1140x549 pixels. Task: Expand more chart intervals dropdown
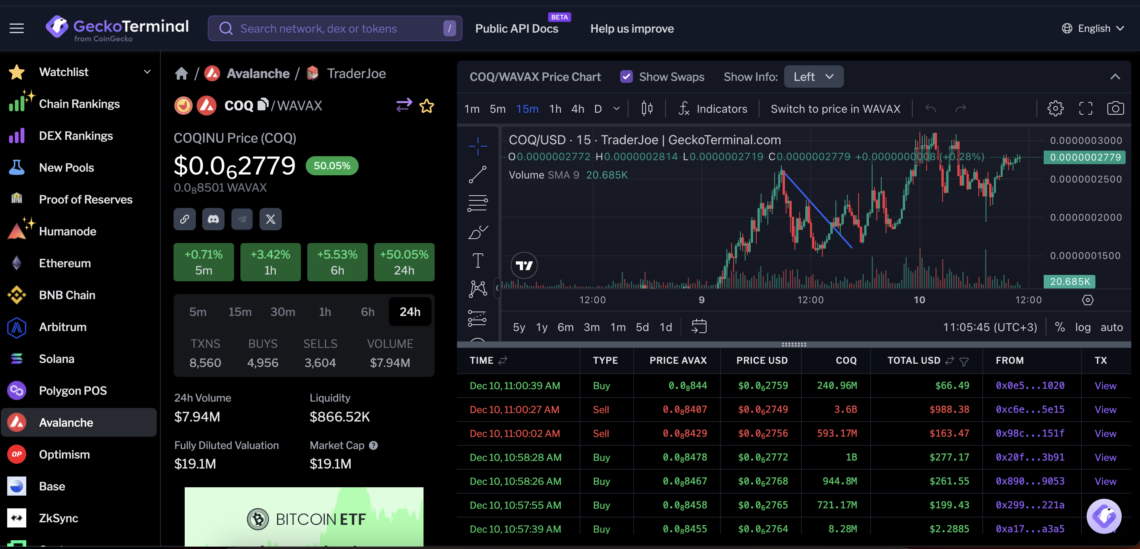(617, 108)
